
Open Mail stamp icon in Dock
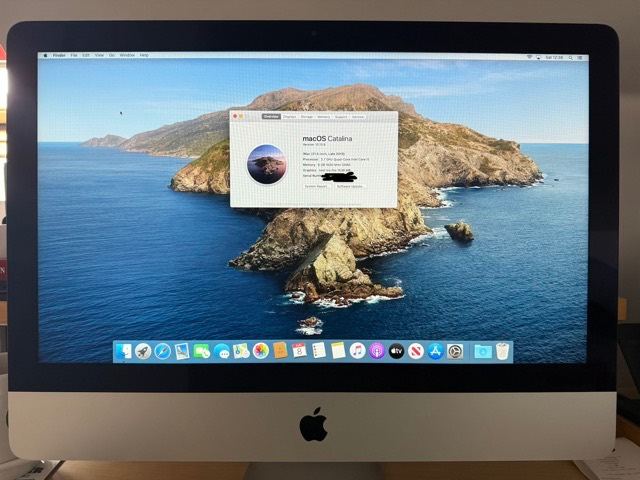tap(182, 351)
